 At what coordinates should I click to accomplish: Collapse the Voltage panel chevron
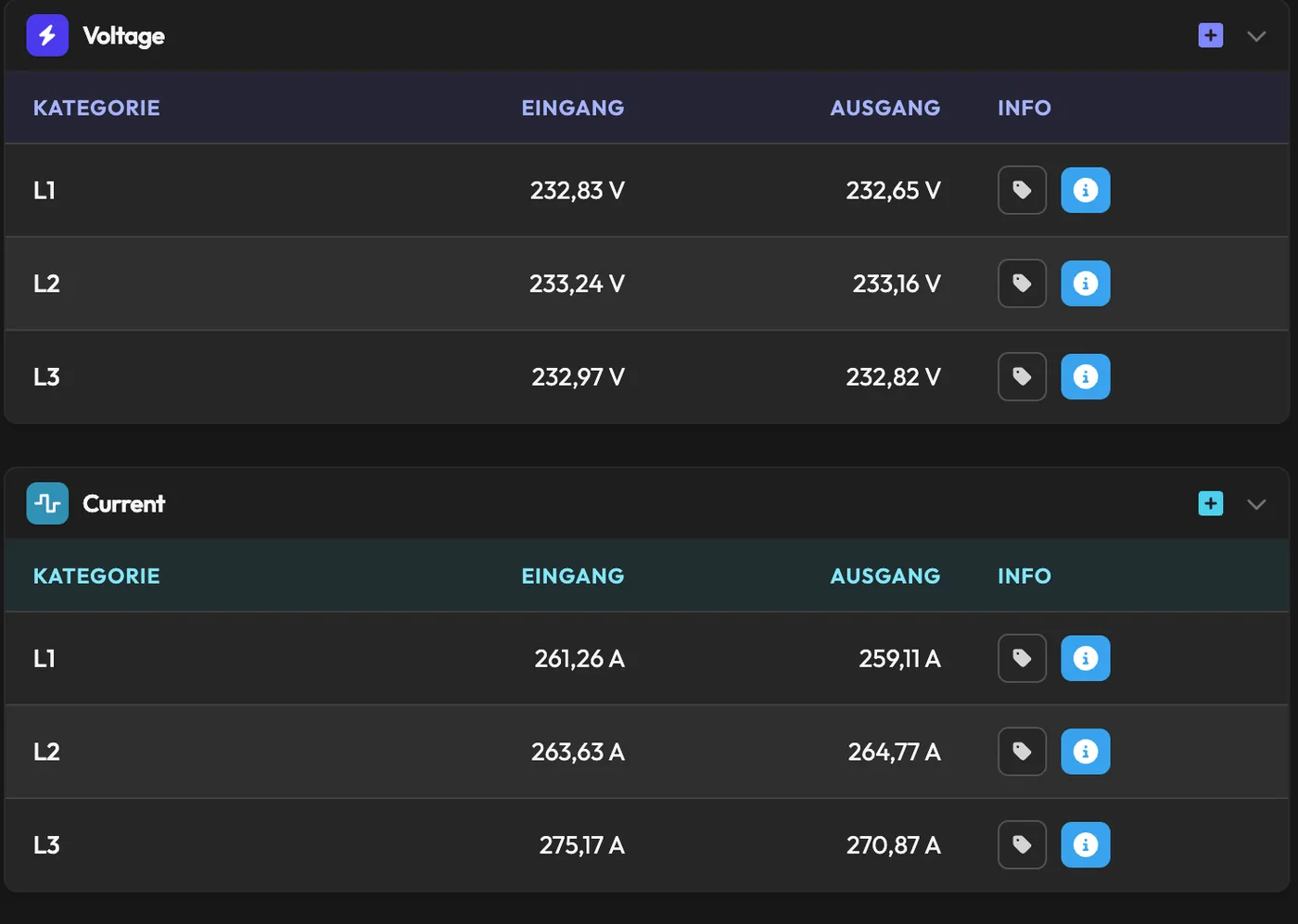tap(1256, 36)
